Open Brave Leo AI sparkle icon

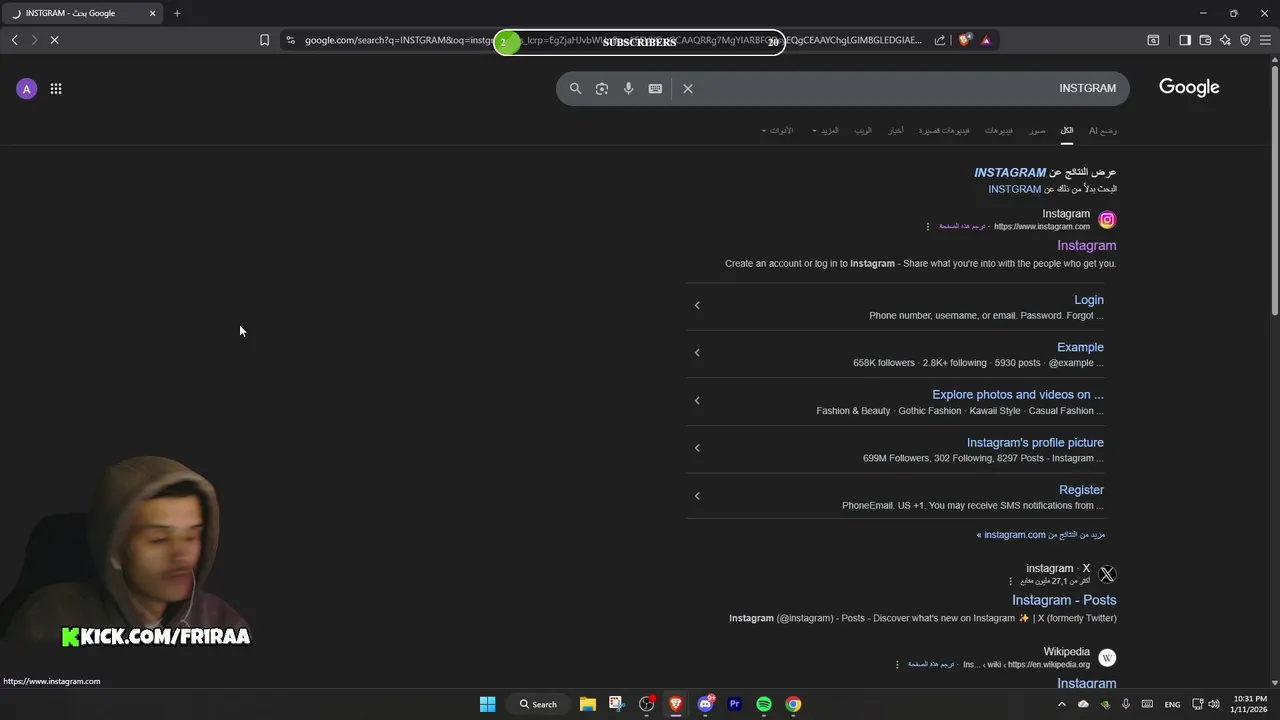[x=1225, y=40]
